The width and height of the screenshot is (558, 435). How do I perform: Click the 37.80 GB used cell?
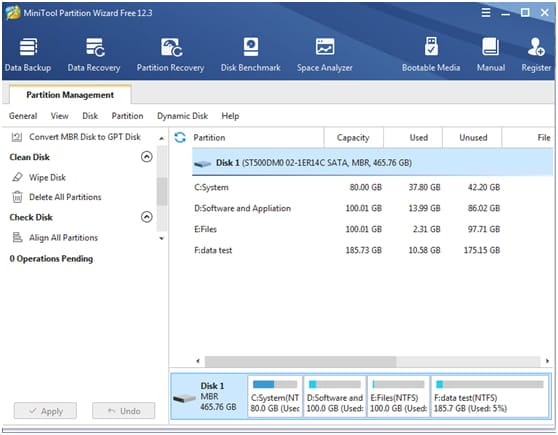point(424,187)
